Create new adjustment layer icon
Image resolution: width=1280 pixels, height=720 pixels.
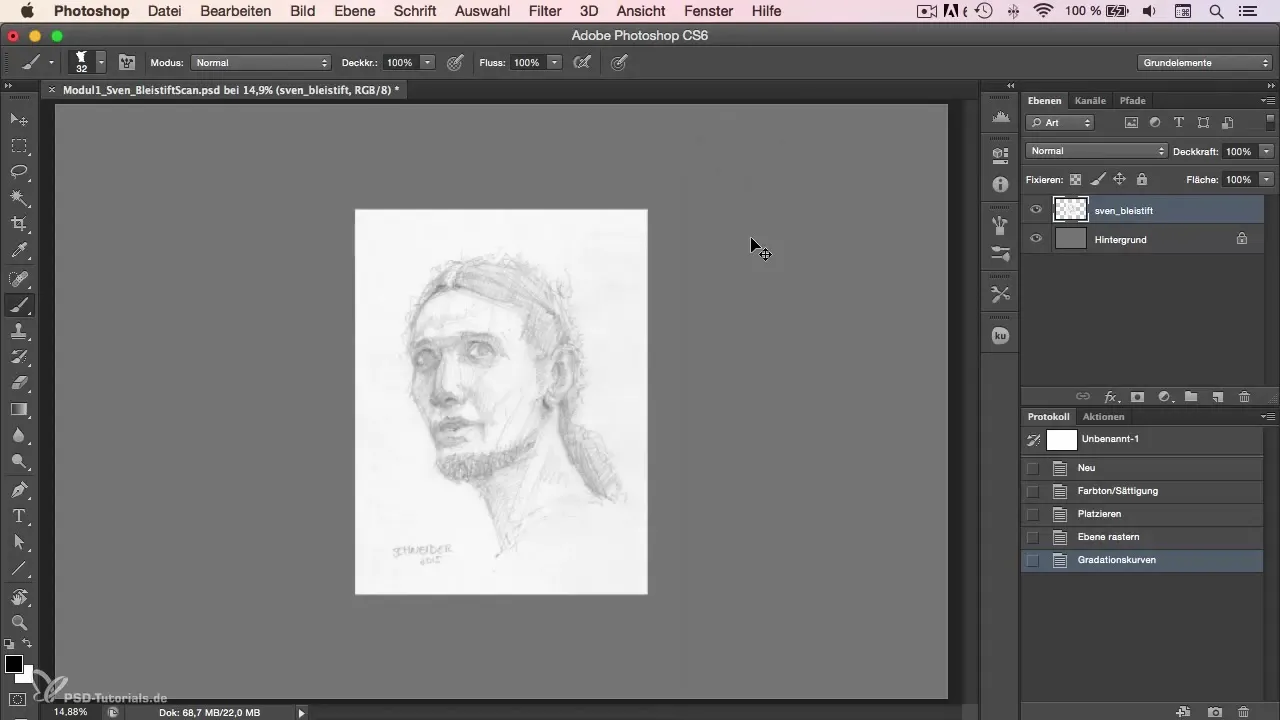click(x=1164, y=397)
